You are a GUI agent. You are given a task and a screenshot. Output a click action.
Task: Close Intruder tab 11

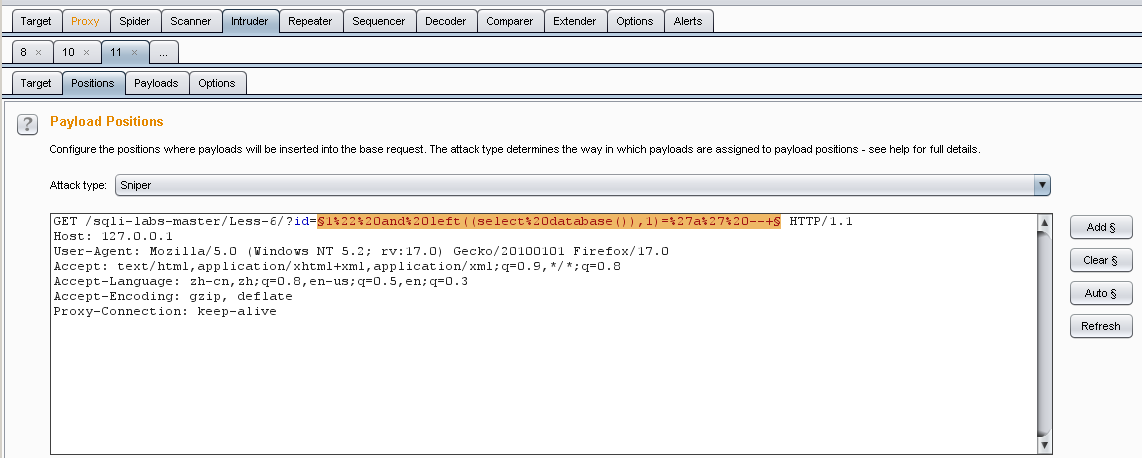click(134, 52)
